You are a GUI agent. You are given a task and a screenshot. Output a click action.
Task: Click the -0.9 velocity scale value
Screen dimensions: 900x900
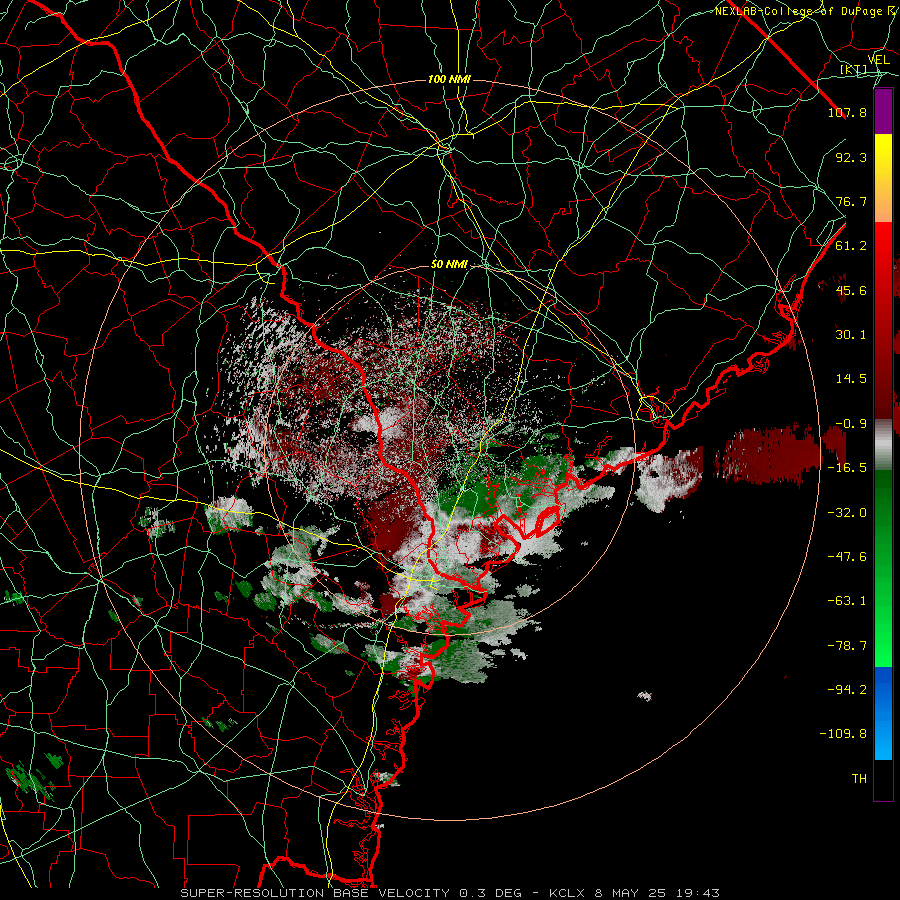pyautogui.click(x=851, y=424)
